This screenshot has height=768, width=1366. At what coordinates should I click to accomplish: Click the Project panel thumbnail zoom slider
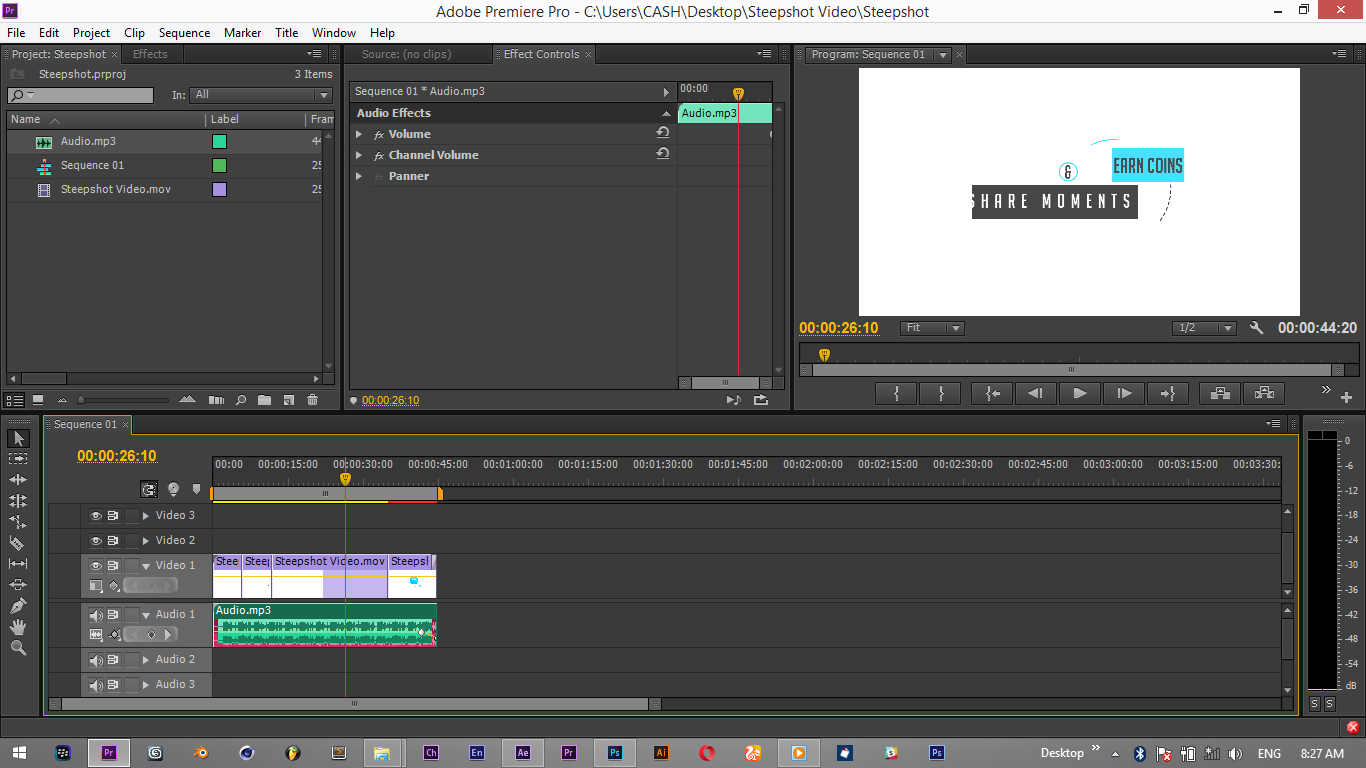pyautogui.click(x=125, y=400)
